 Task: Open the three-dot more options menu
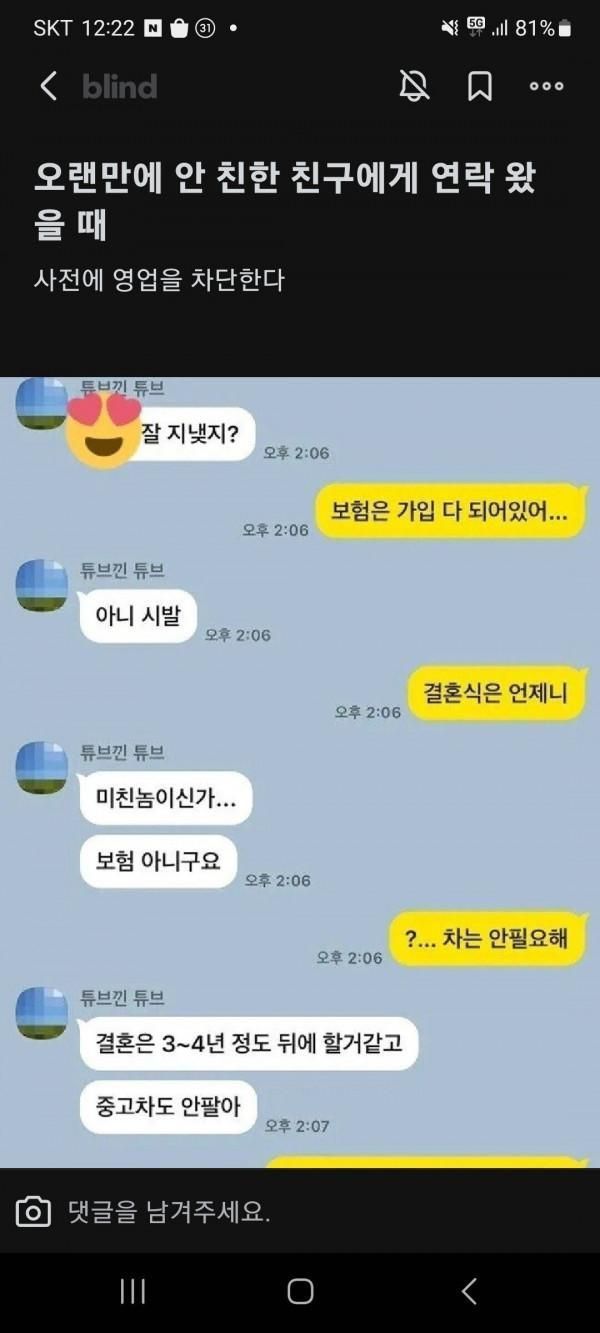pos(547,87)
